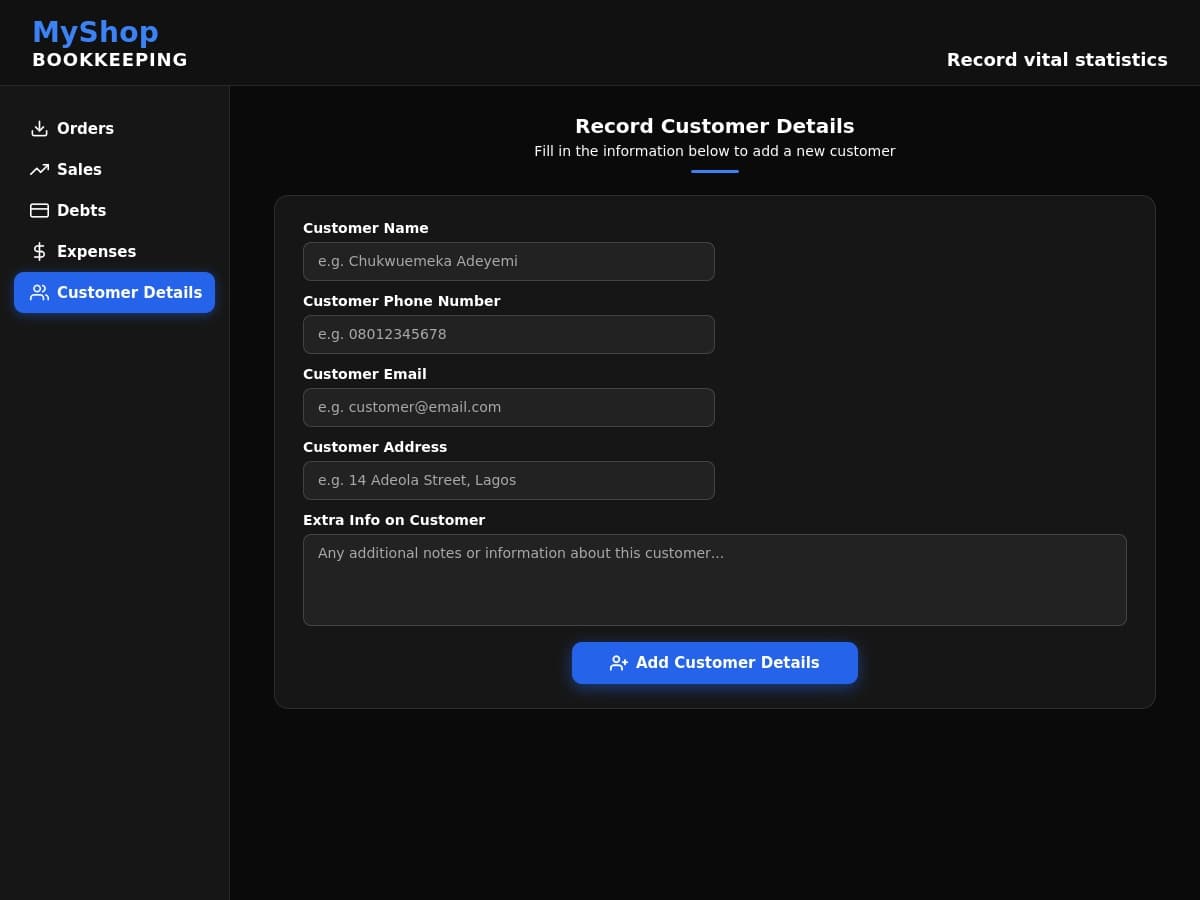Open the Orders section
Image resolution: width=1200 pixels, height=900 pixels.
click(85, 128)
